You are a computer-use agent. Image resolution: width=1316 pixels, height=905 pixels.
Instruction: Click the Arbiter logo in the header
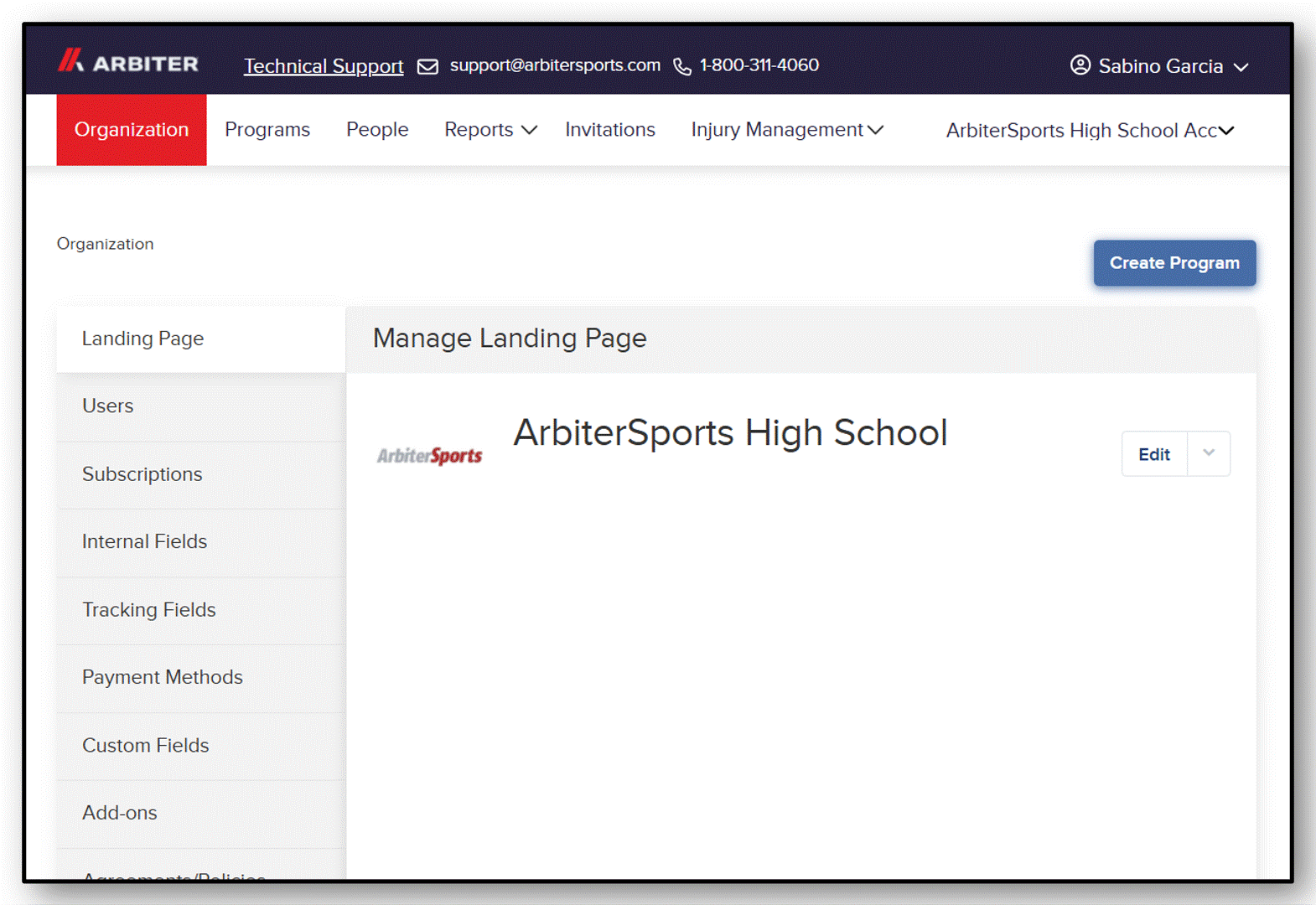128,61
